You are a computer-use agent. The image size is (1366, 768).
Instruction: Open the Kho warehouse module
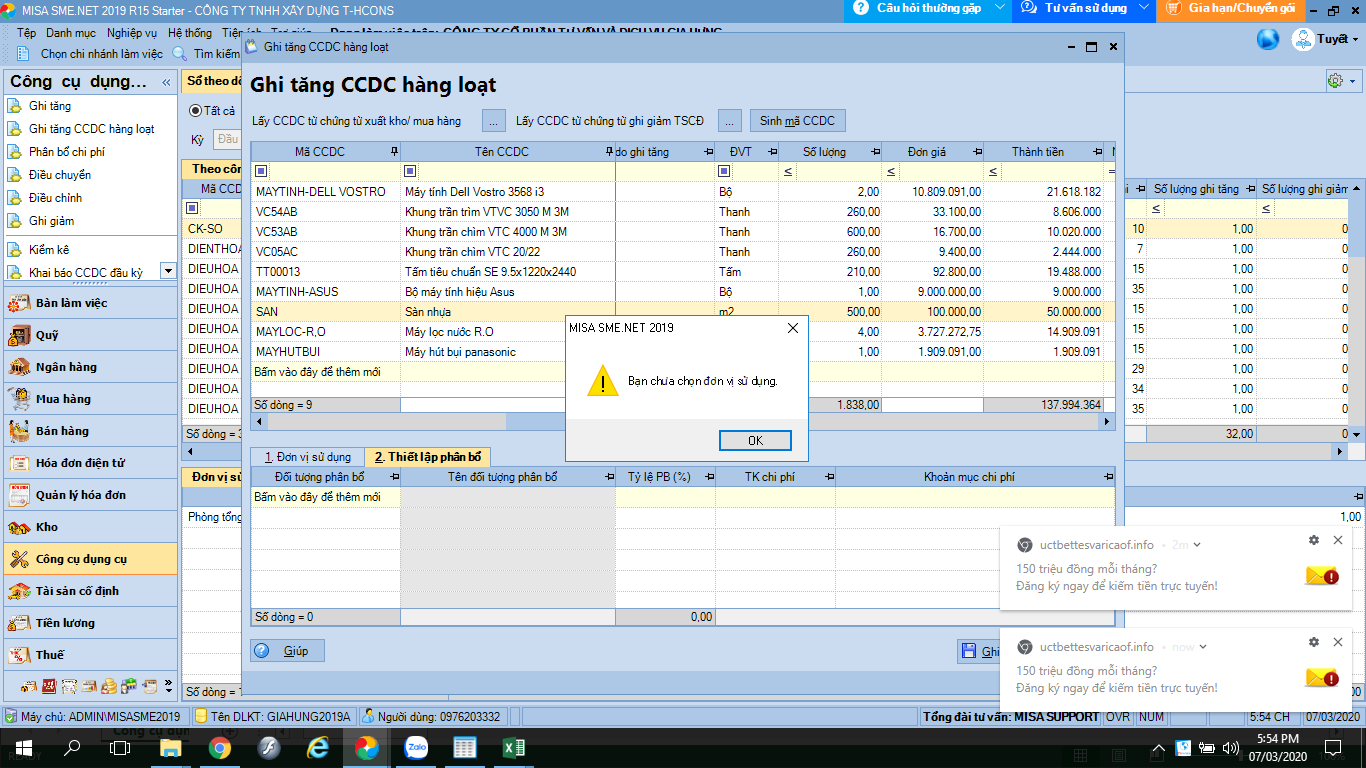pos(89,527)
